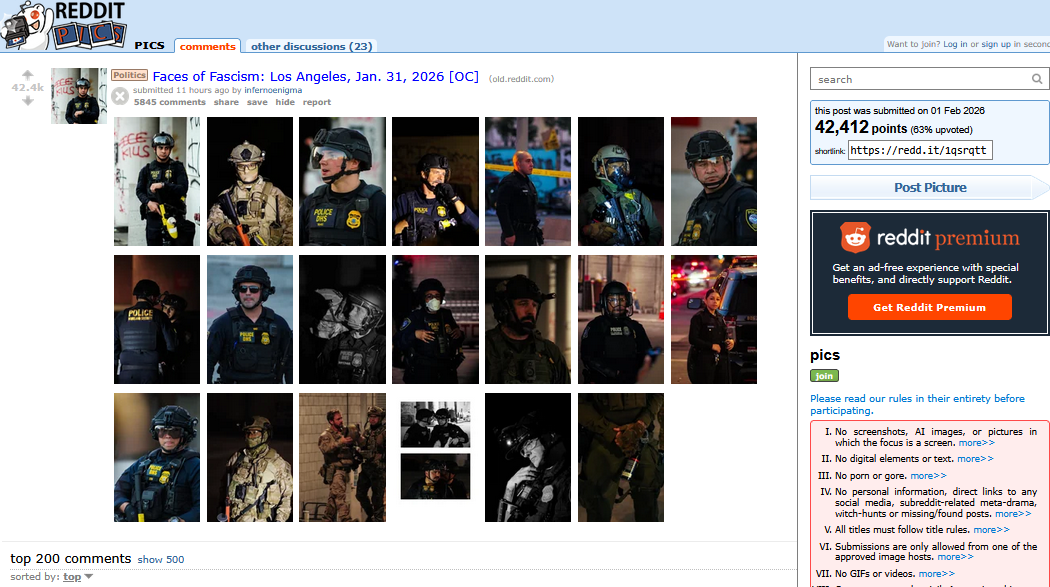Open the 5845 comments link
Screen dimensions: 1050x587
pyautogui.click(x=169, y=102)
